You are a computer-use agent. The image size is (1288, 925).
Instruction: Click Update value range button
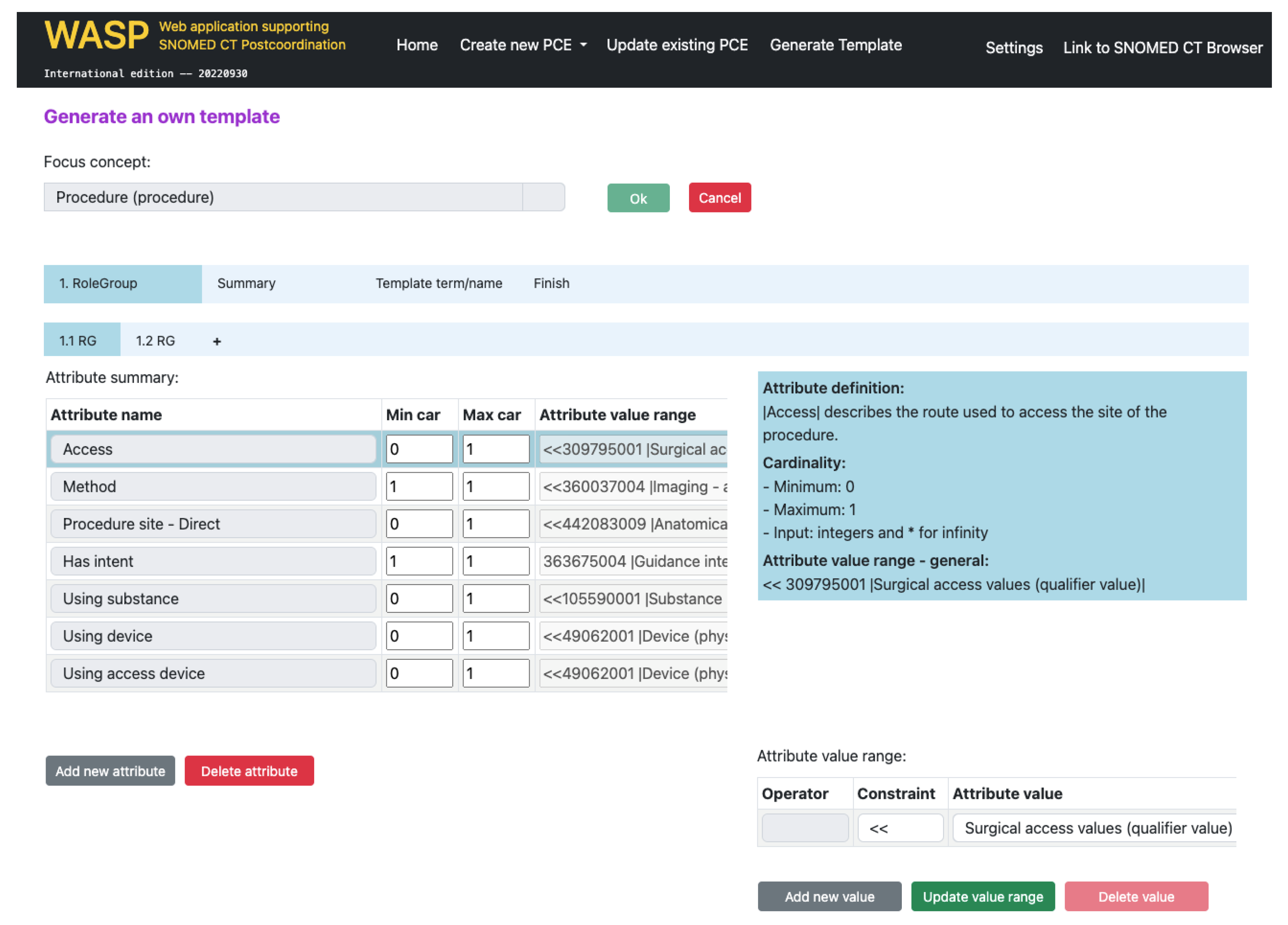982,896
